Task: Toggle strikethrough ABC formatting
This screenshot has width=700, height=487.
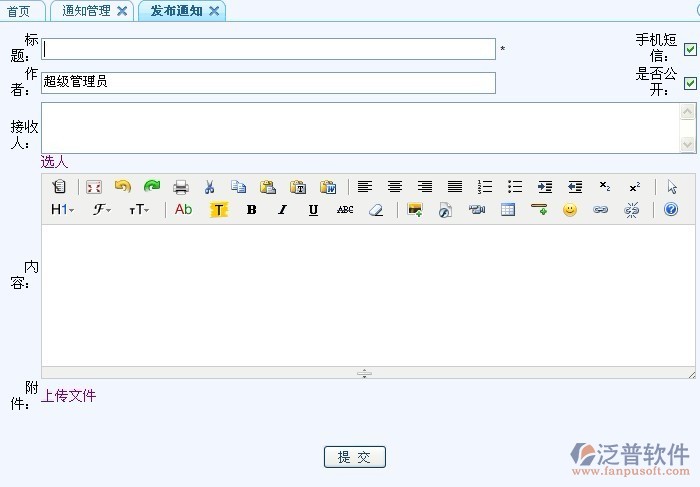Action: click(x=345, y=210)
